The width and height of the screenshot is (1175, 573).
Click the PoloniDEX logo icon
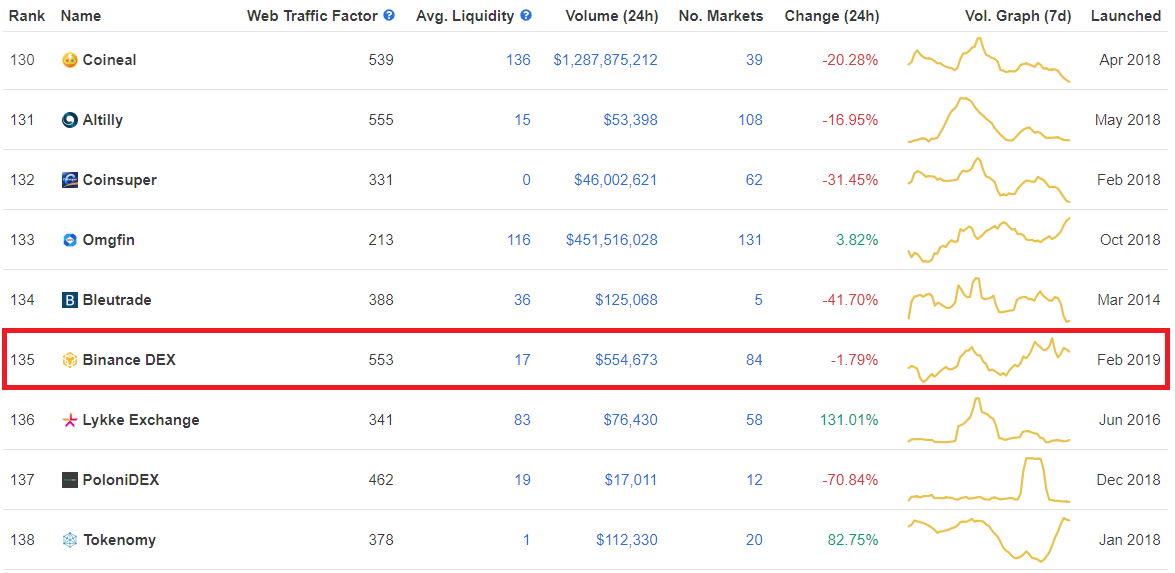tap(70, 480)
